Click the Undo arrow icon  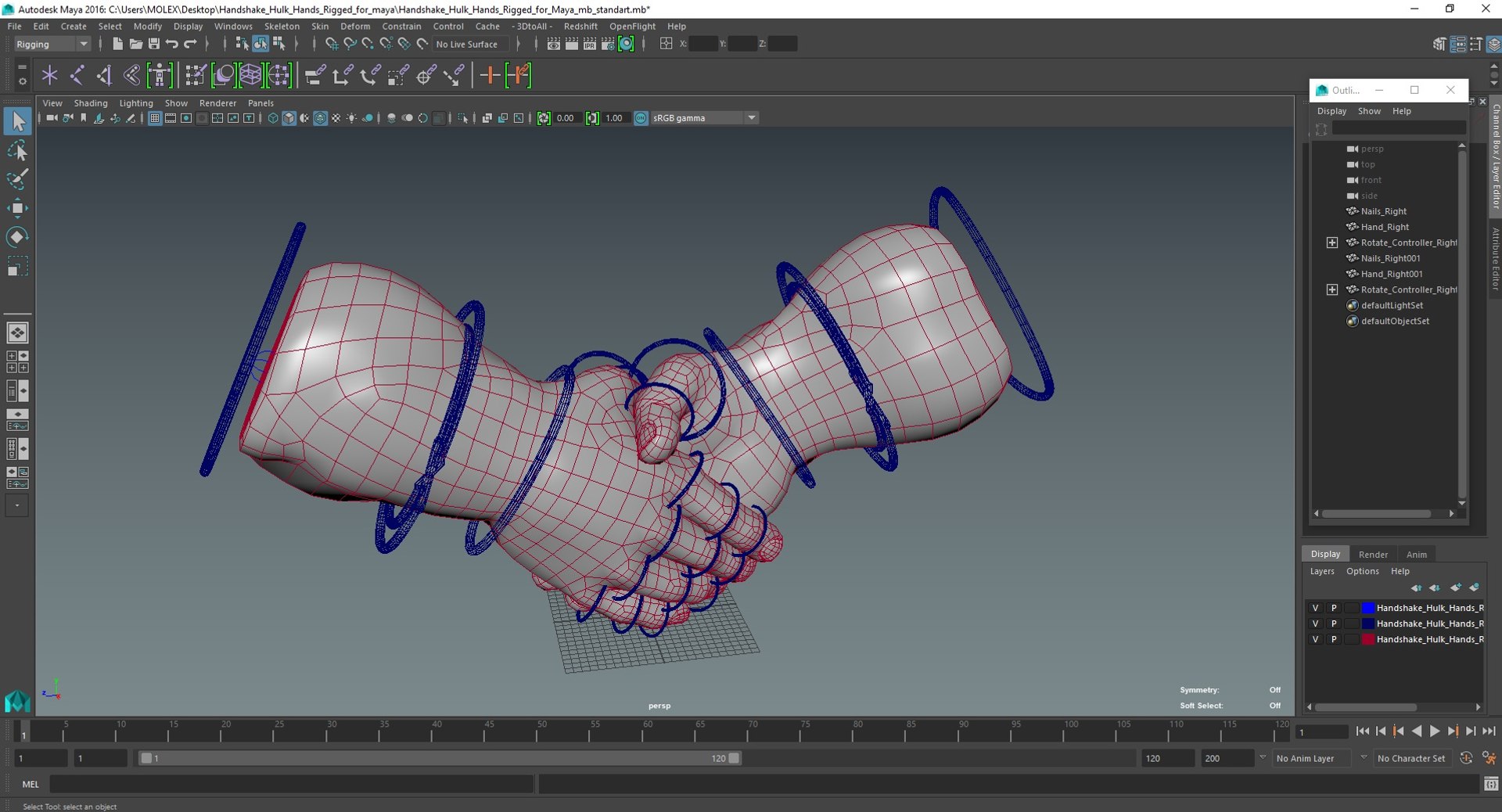tap(172, 44)
